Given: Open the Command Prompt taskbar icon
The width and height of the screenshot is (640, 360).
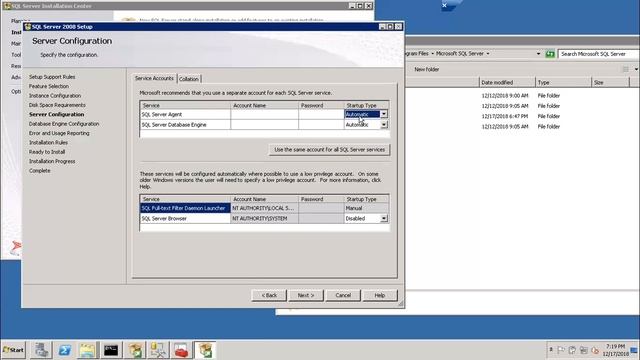Looking at the screenshot, I should 111,350.
